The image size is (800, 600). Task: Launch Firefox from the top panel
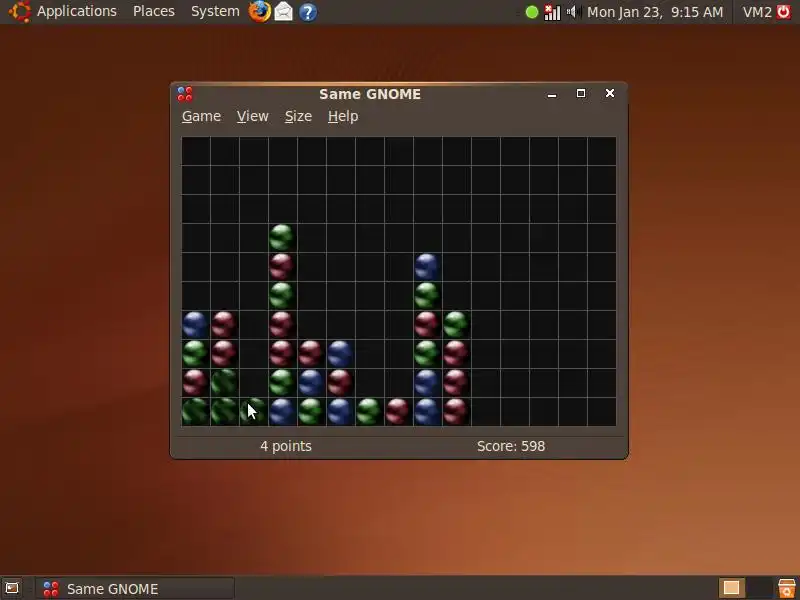[259, 11]
